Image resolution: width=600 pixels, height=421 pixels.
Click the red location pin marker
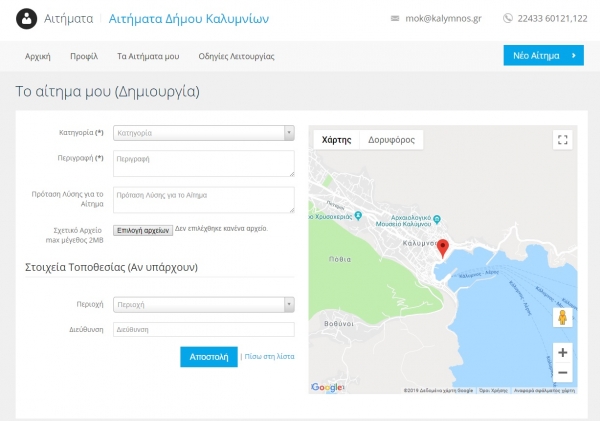(443, 248)
